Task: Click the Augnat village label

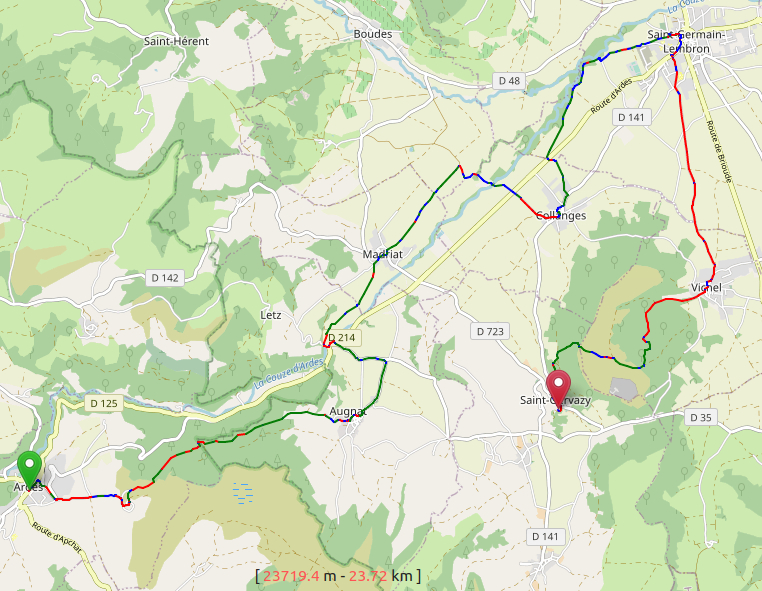Action: tap(347, 412)
